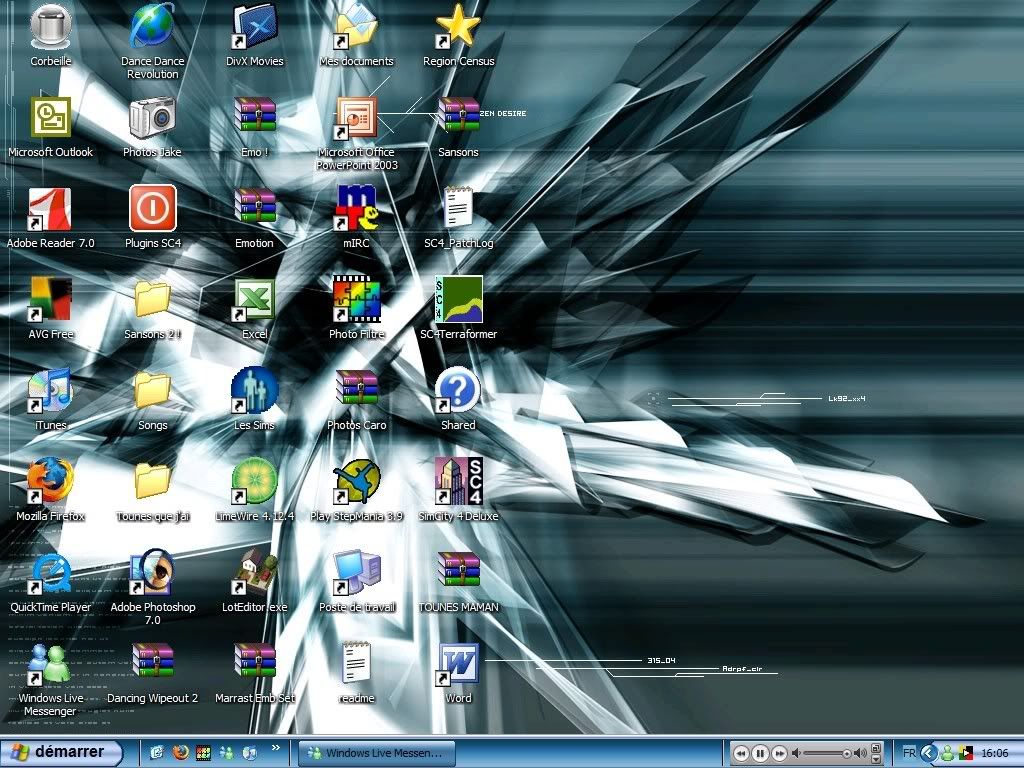Select the Photos Caro archive
This screenshot has width=1024, height=768.
pos(357,400)
